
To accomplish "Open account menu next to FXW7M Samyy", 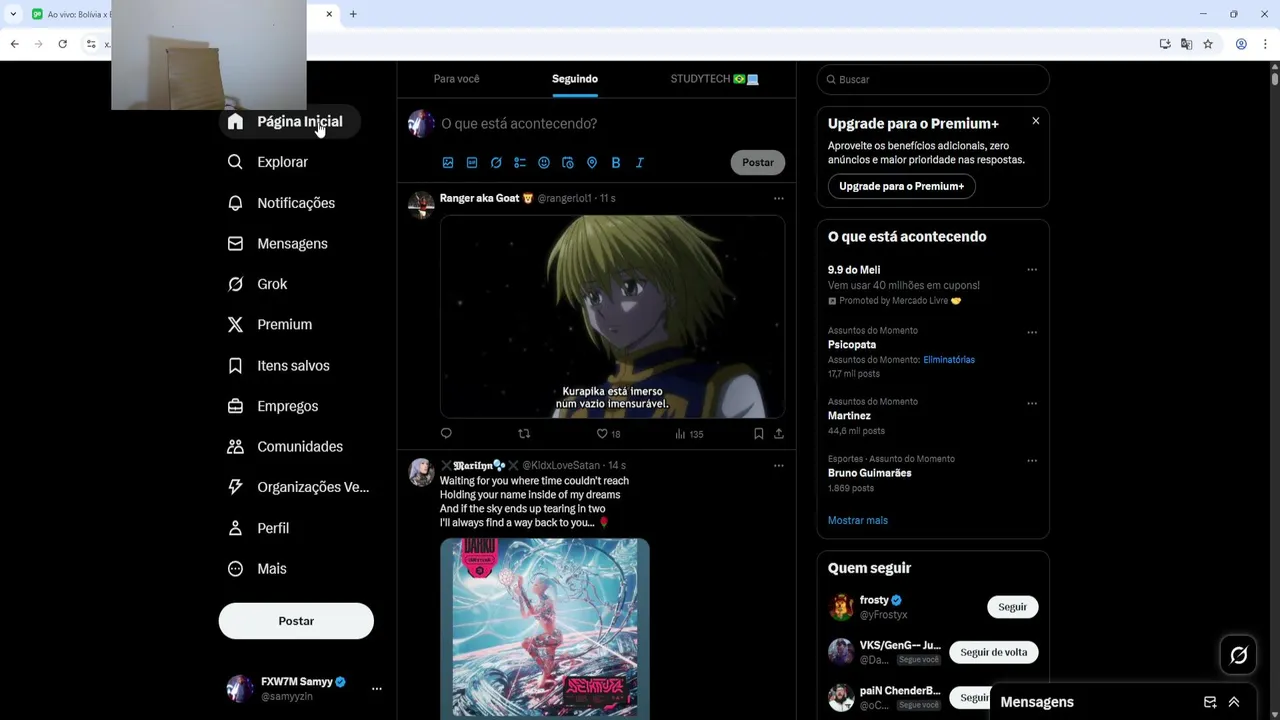I will (x=377, y=689).
